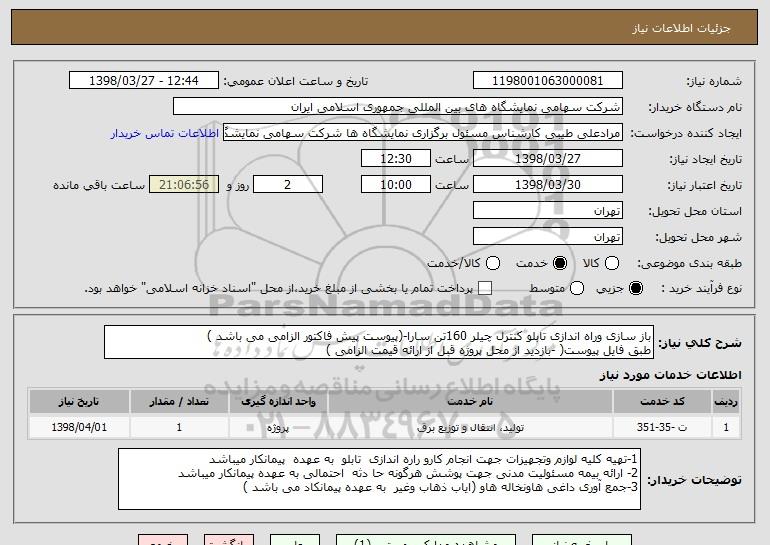This screenshot has width=770, height=545.
Task: Click the واحد اندازه گیری column header
Action: point(278,402)
